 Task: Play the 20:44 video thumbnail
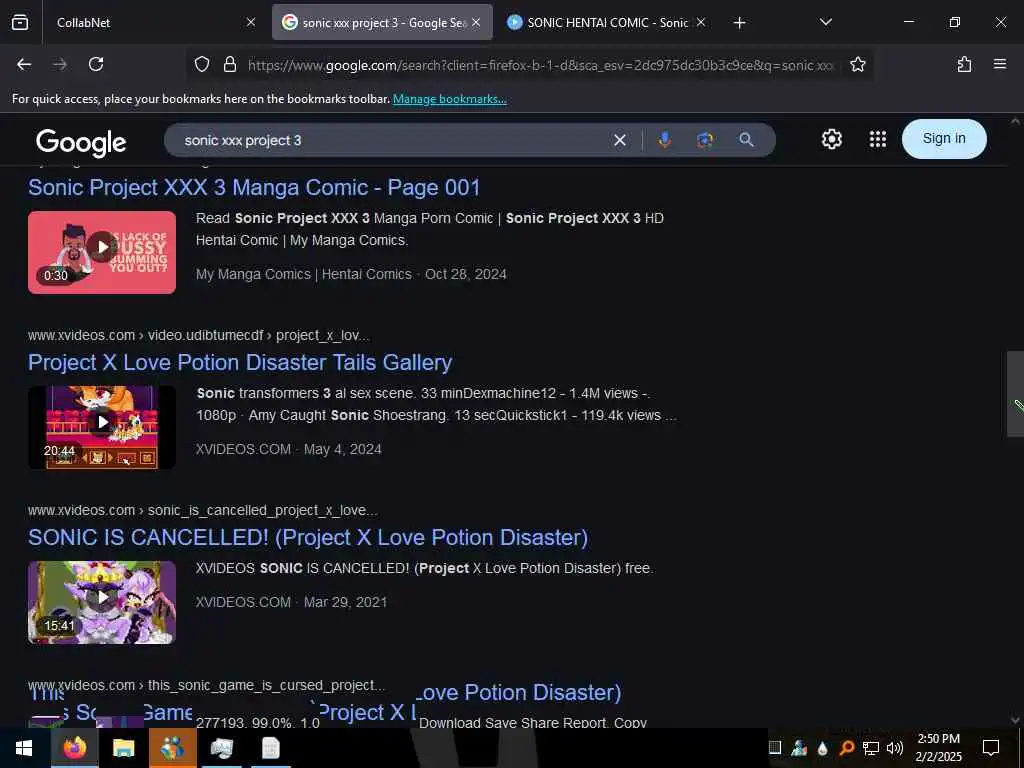(102, 427)
